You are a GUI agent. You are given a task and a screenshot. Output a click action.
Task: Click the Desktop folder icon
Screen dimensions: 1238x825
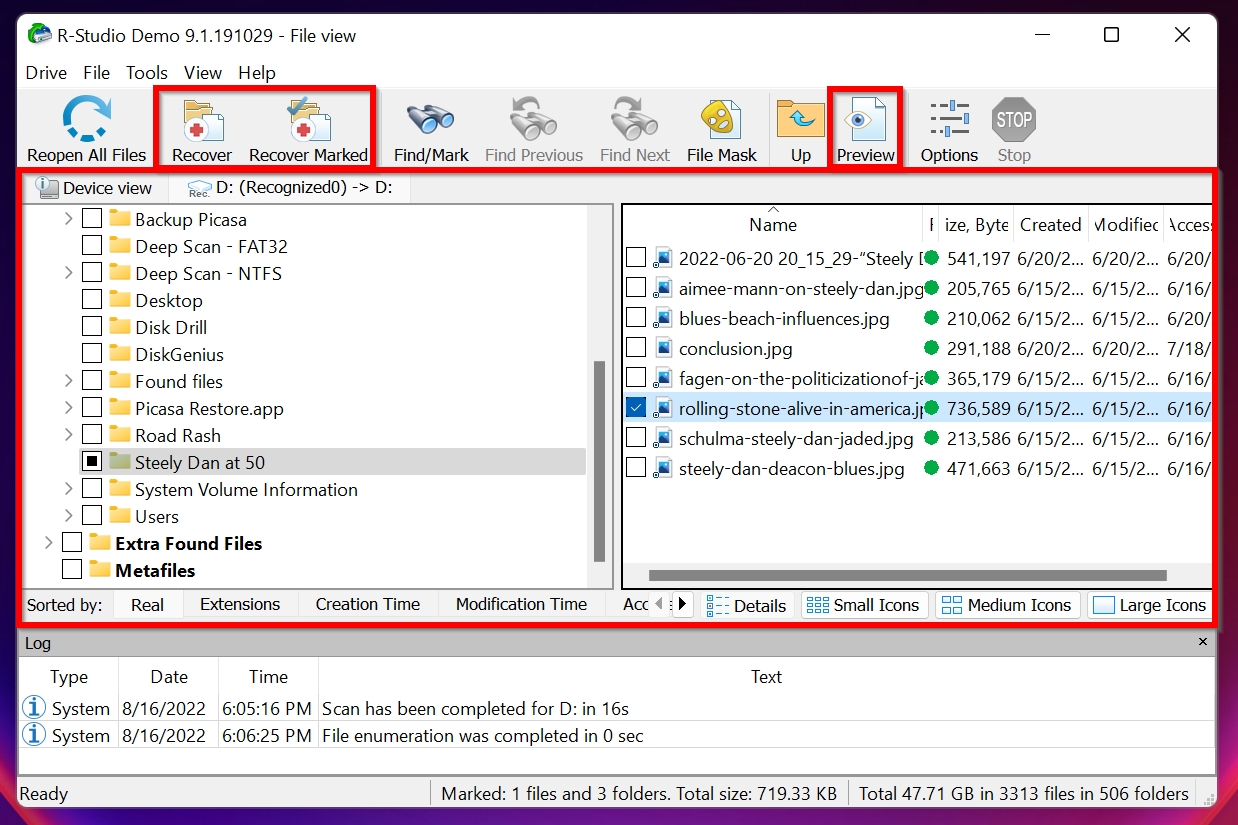coord(120,300)
